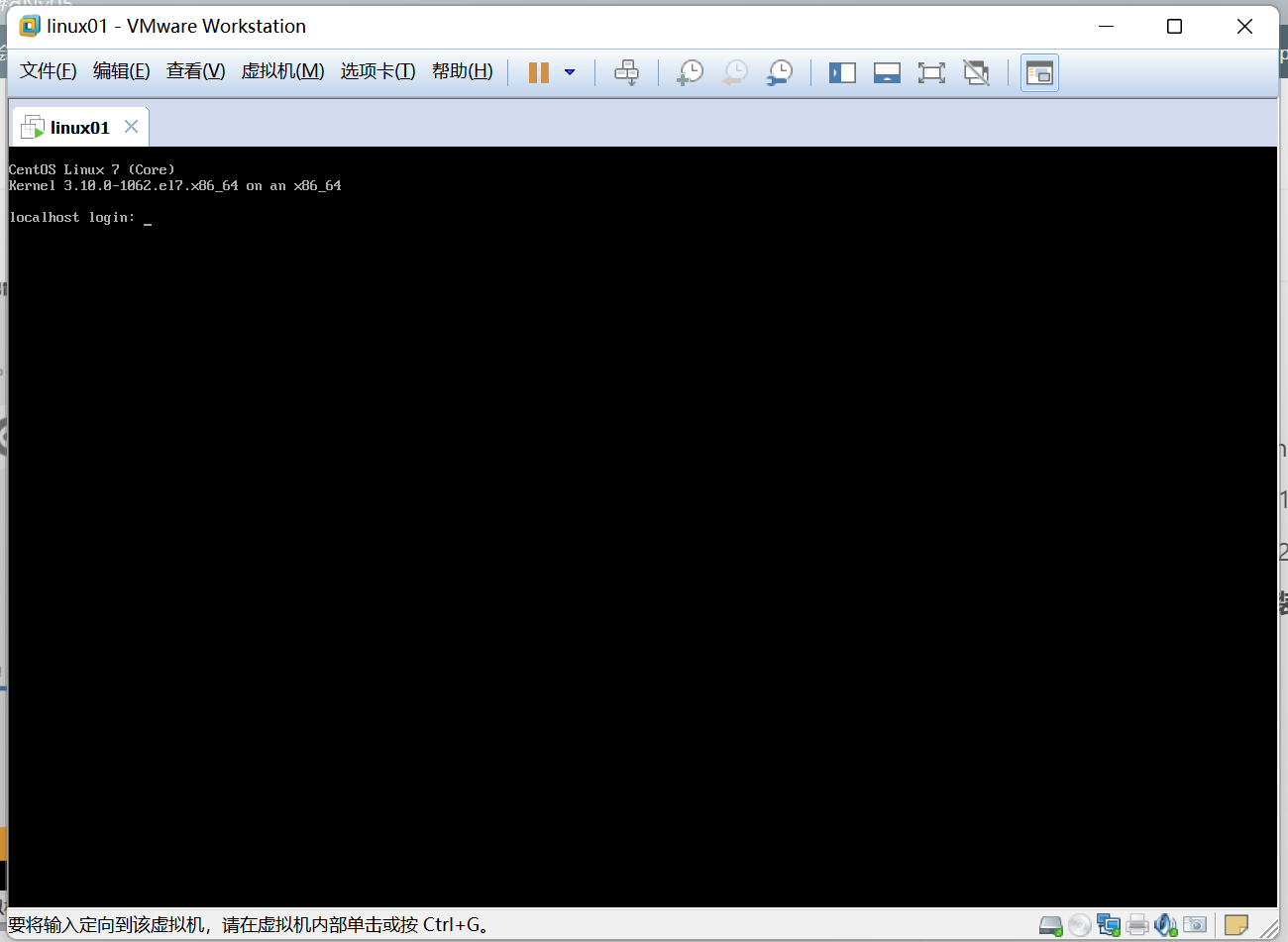Open the 查看(V) menu

tap(196, 71)
